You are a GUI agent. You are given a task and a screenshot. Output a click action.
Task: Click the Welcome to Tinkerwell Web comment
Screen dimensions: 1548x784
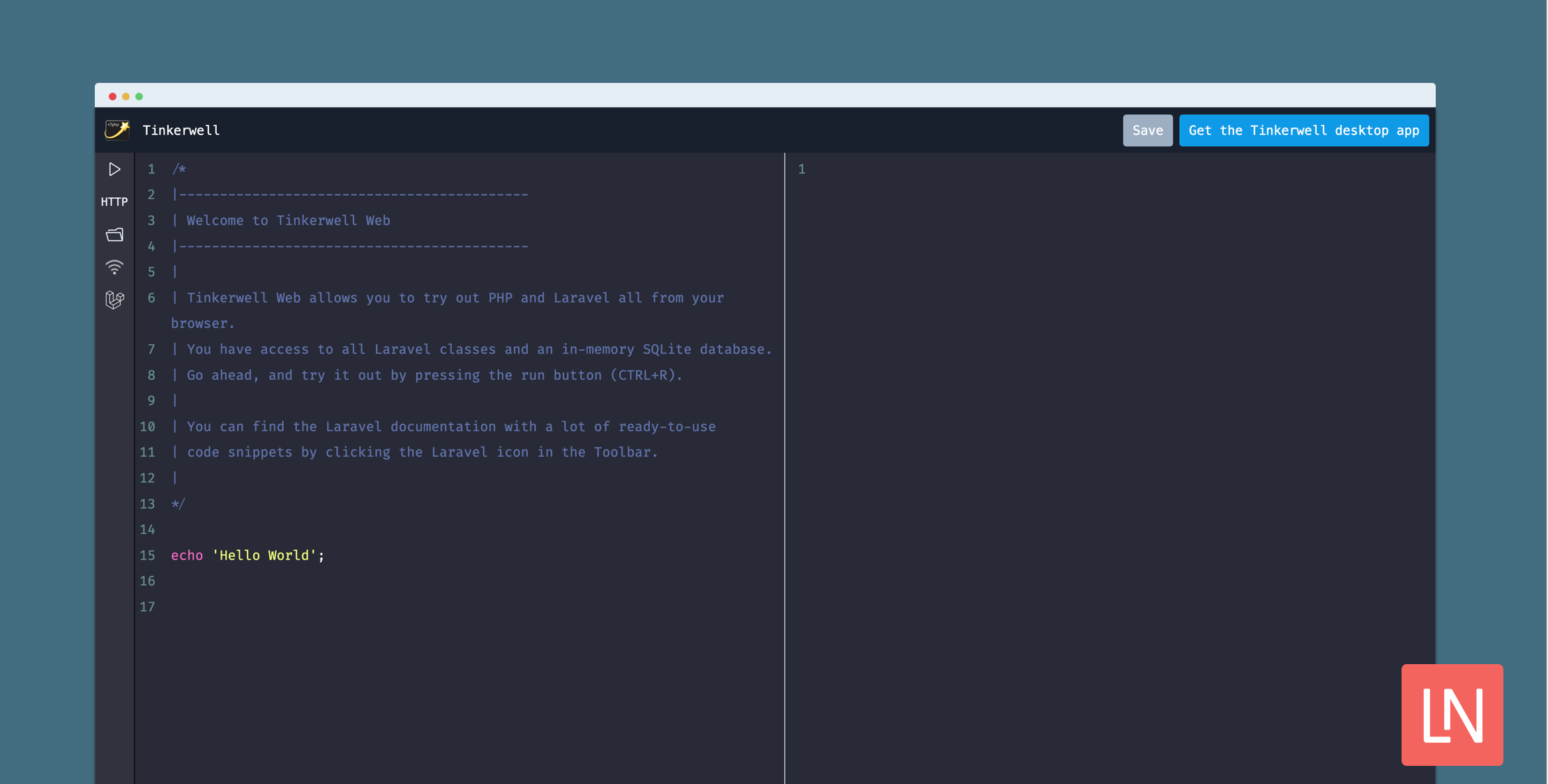click(287, 220)
